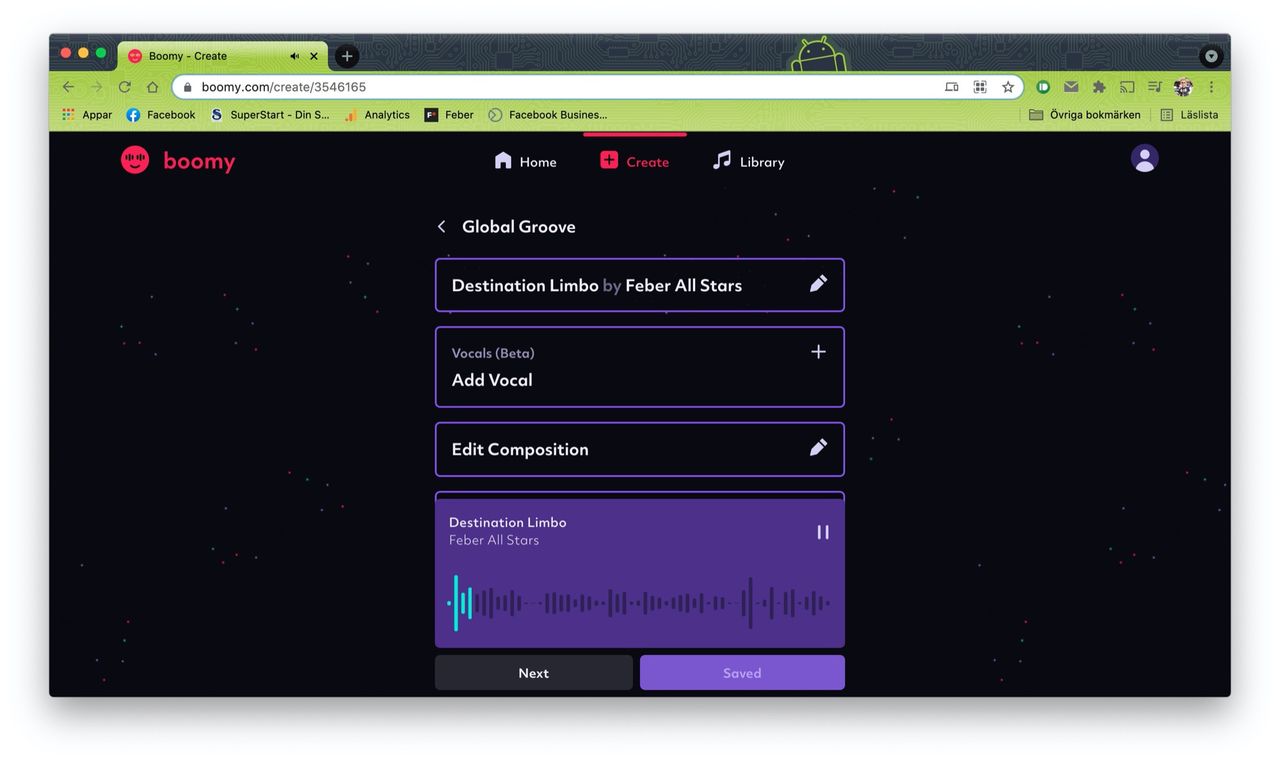This screenshot has height=762, width=1280.
Task: Open the Facebook bookmark
Action: [161, 115]
